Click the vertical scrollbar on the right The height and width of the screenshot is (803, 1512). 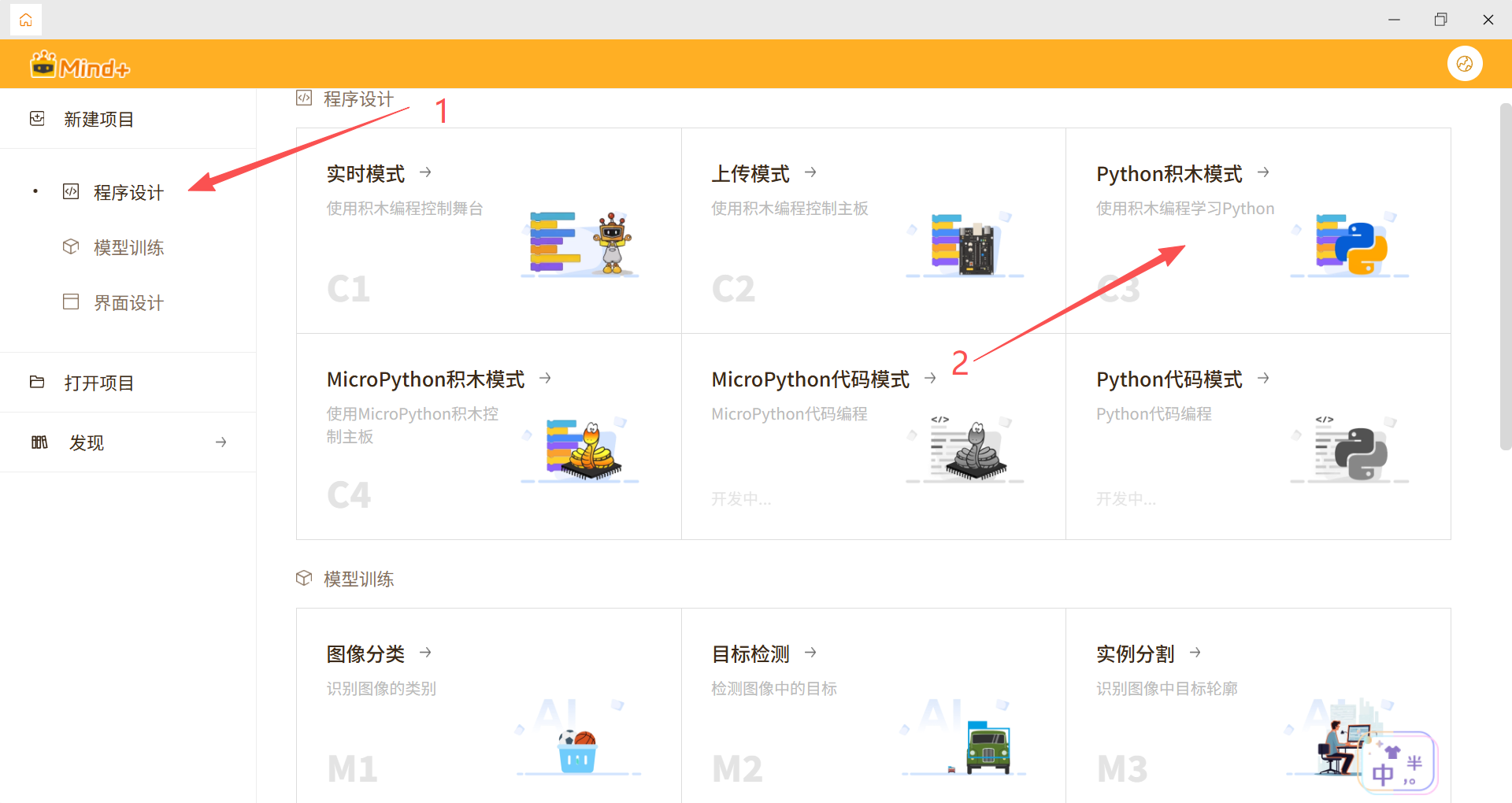[x=1505, y=276]
